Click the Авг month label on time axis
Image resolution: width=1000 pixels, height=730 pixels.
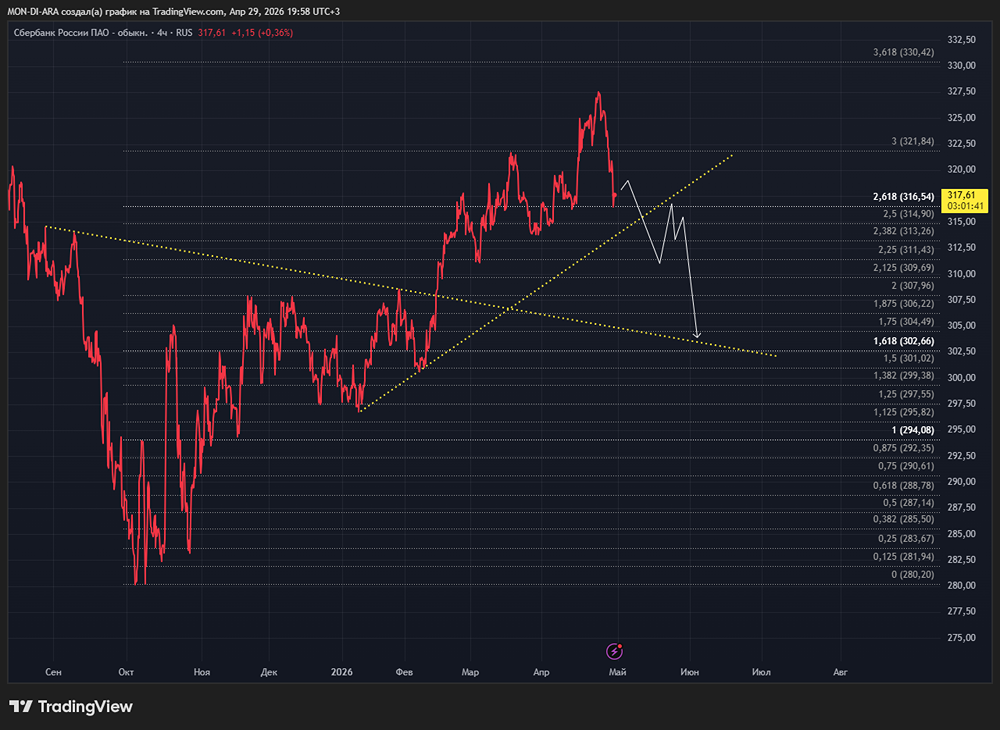(x=841, y=672)
